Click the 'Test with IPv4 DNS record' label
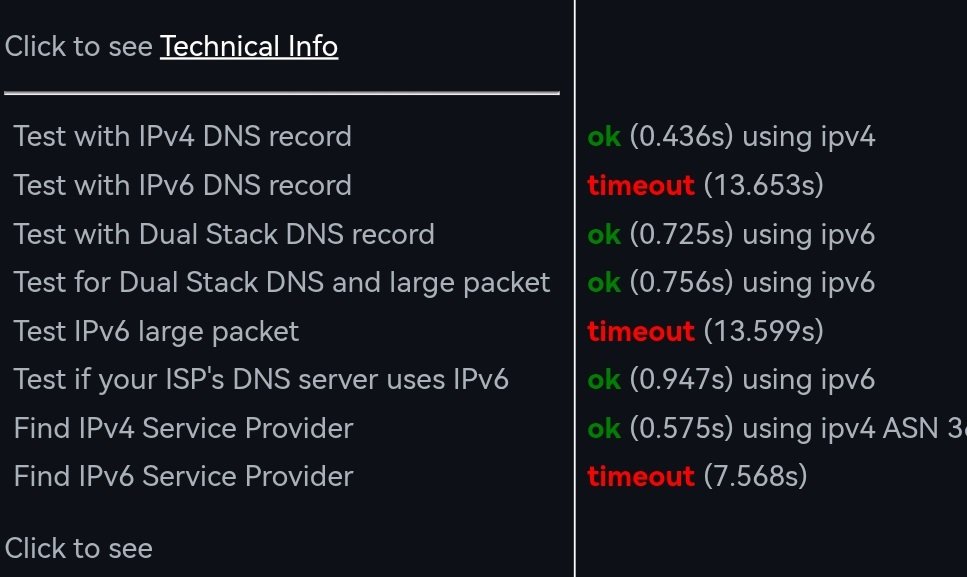This screenshot has height=577, width=967. point(182,137)
